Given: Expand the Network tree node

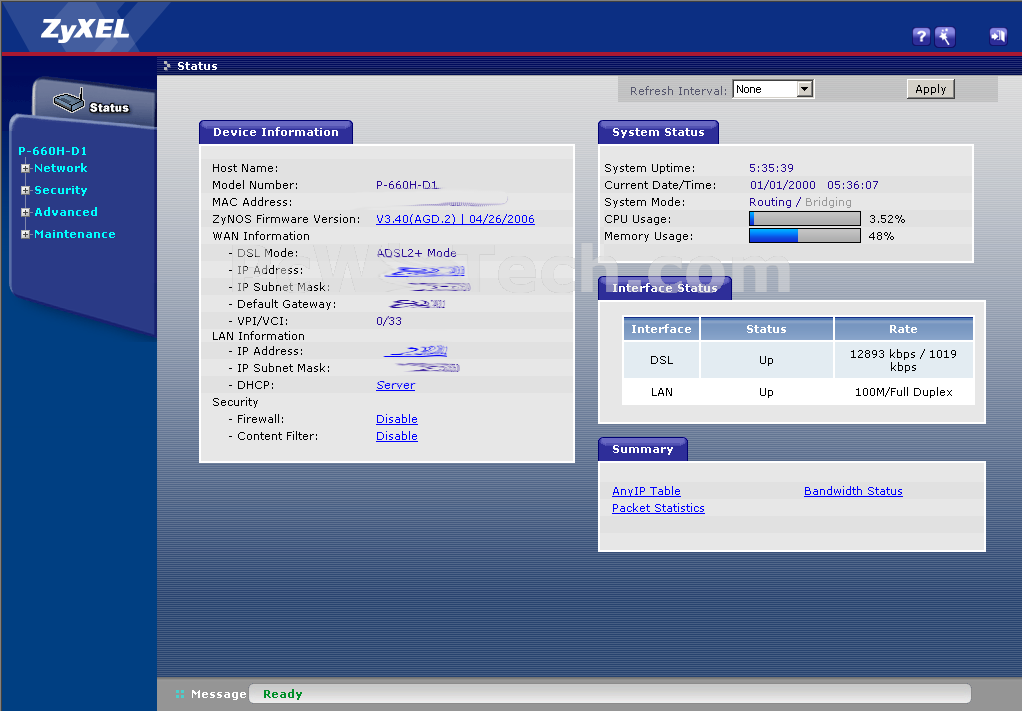Looking at the screenshot, I should click(25, 168).
